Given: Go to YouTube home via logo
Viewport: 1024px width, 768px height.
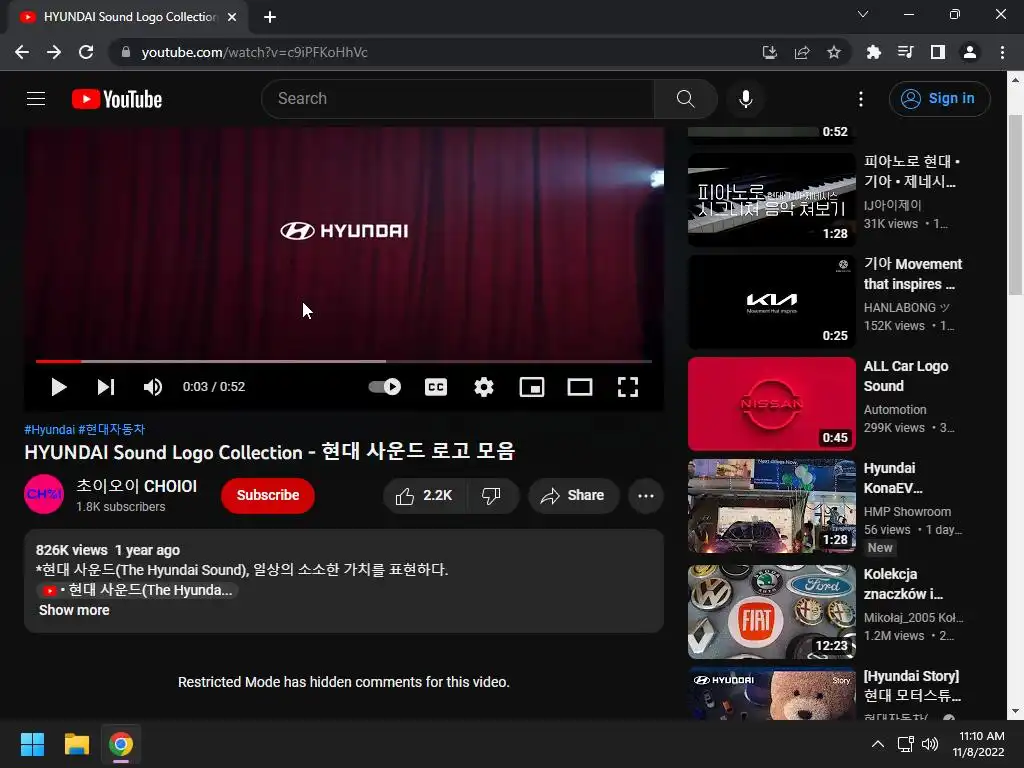Looking at the screenshot, I should coord(117,99).
